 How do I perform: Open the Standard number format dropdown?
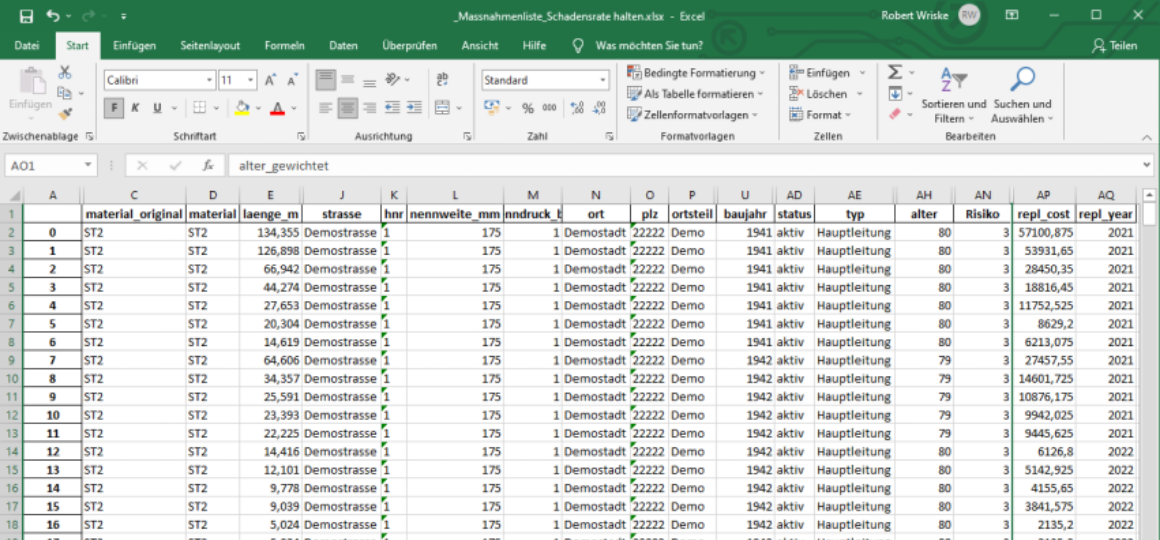603,80
